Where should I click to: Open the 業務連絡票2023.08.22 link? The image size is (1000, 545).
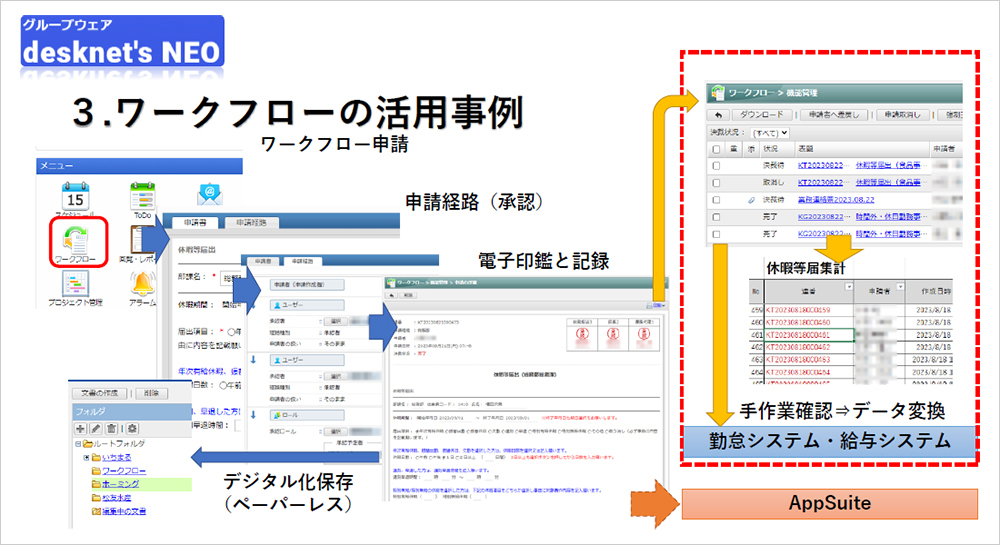[836, 200]
